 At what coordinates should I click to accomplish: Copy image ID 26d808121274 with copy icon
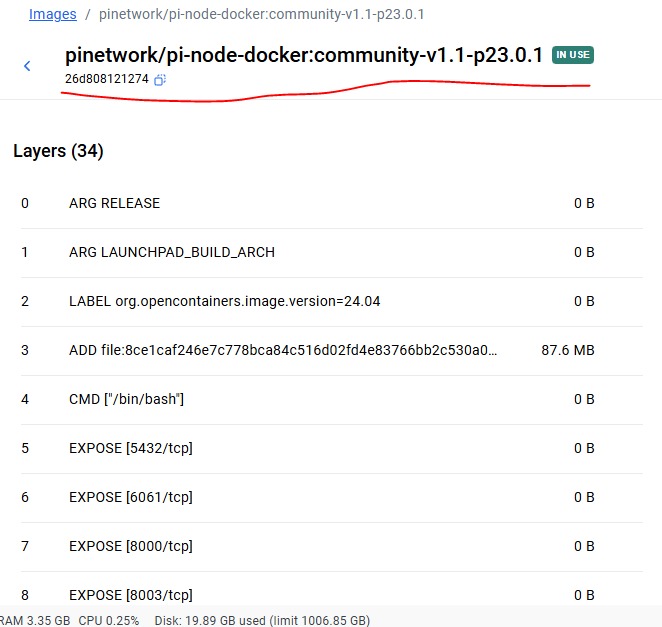pos(160,79)
